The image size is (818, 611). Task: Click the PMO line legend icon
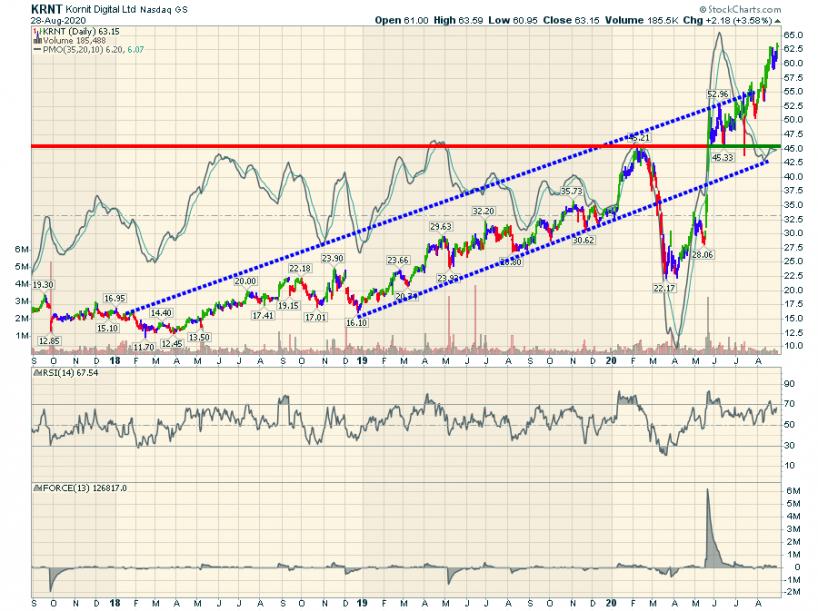(x=36, y=50)
